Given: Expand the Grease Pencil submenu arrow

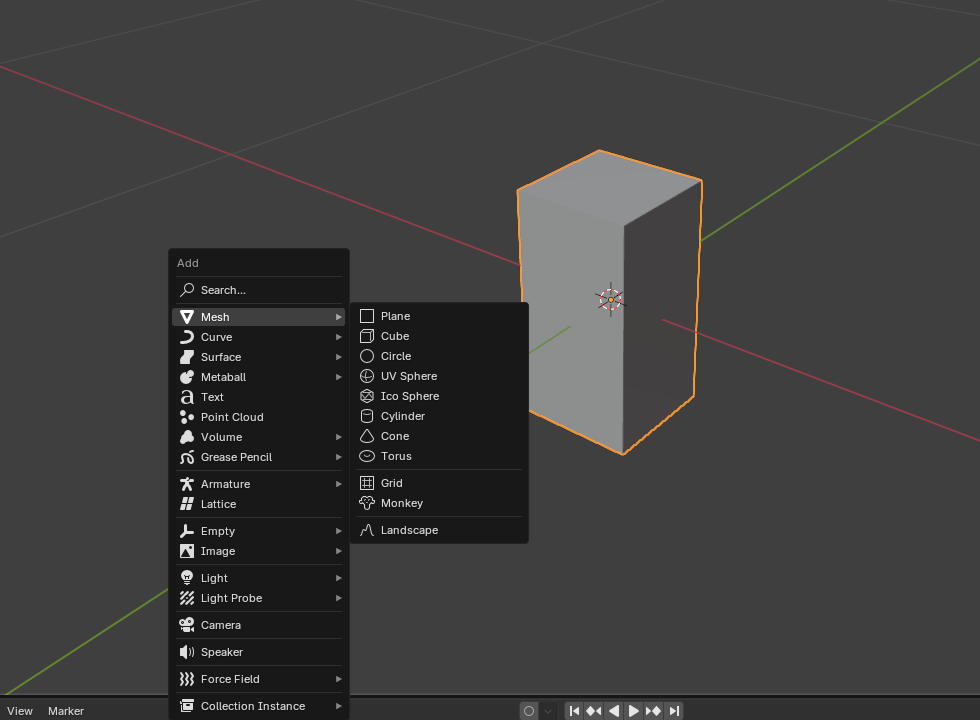Looking at the screenshot, I should coord(338,457).
